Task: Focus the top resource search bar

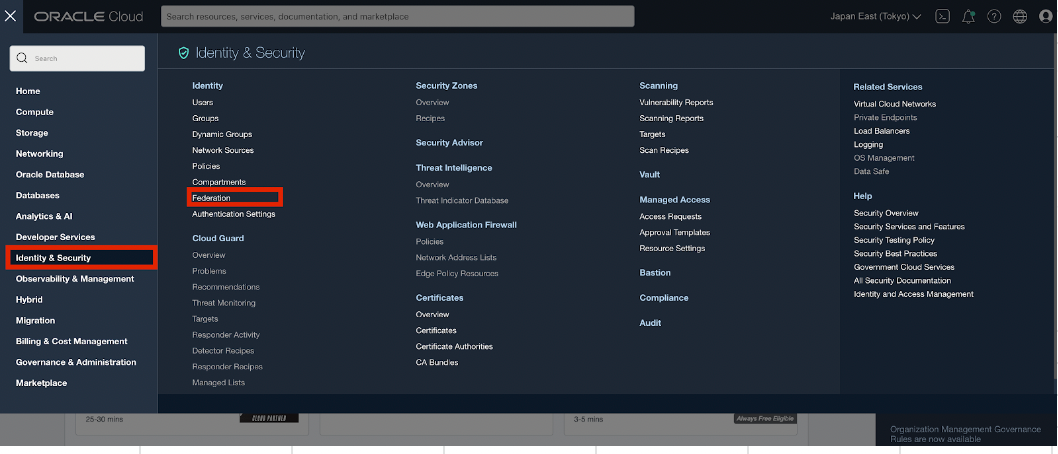Action: [x=397, y=16]
